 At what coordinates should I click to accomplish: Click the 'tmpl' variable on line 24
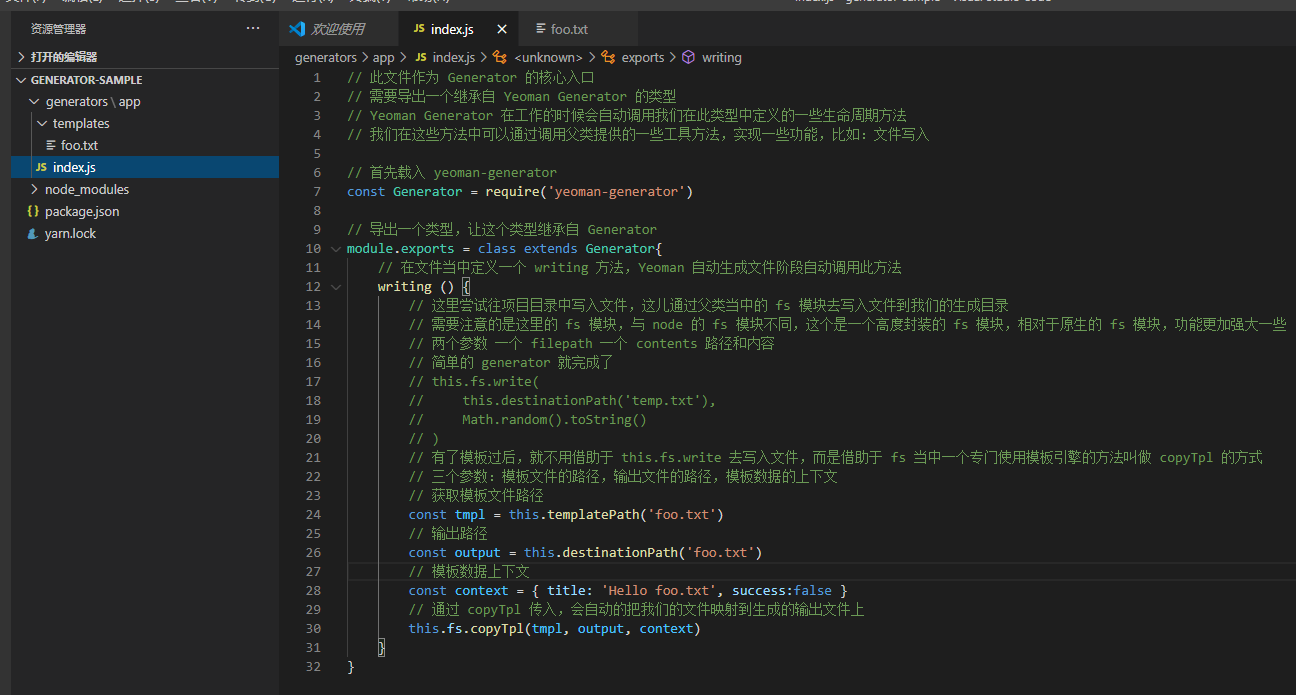[470, 514]
